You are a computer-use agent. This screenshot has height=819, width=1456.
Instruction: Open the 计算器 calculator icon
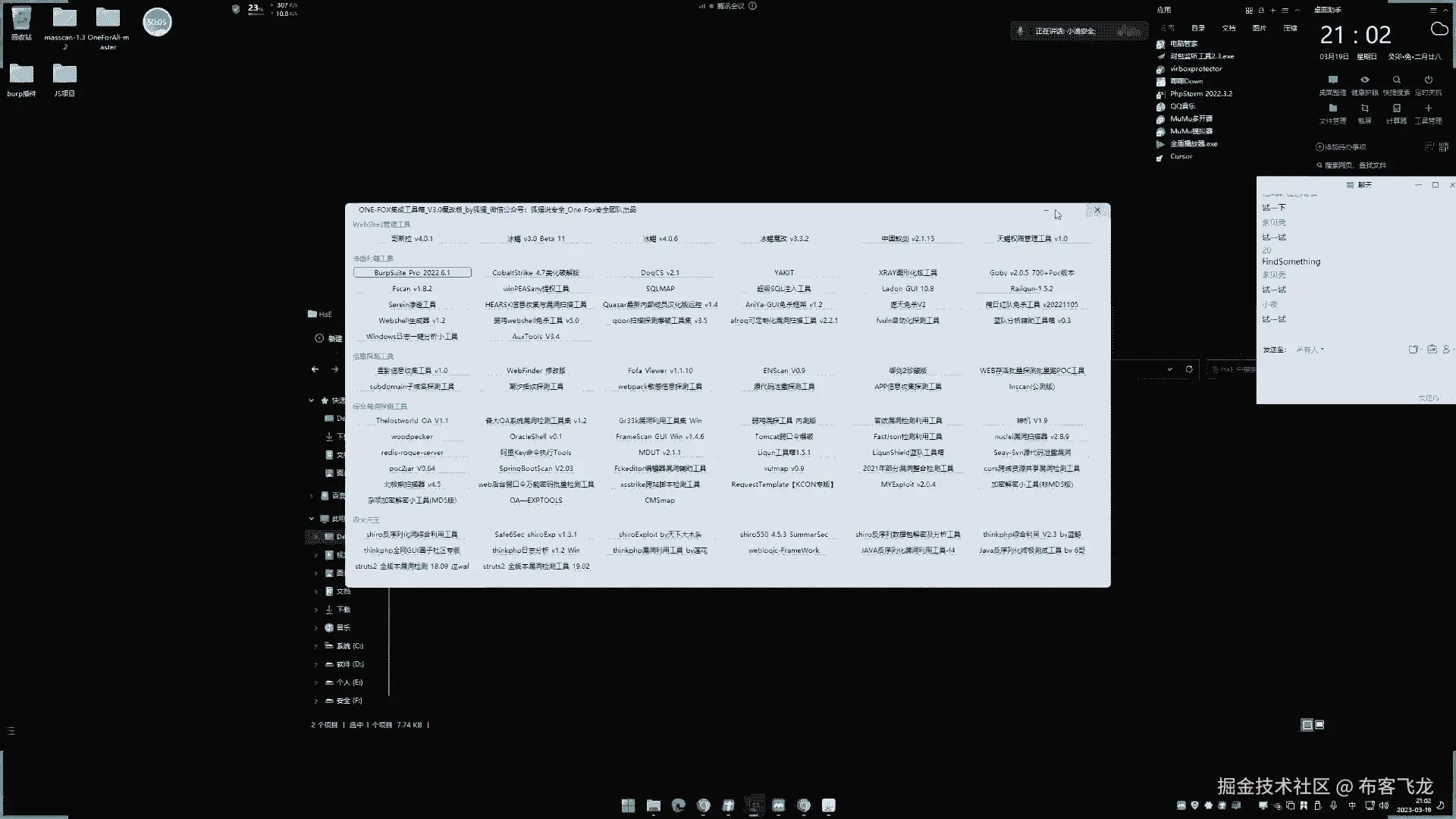pos(1396,109)
